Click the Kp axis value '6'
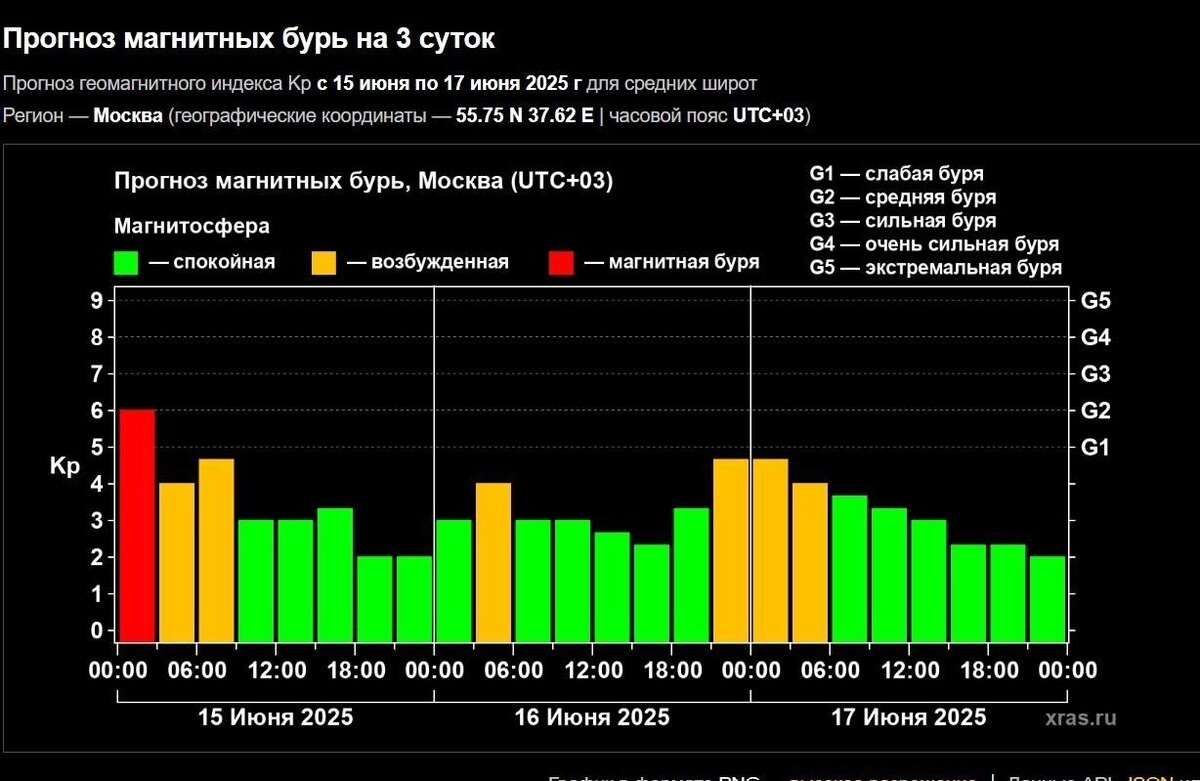 tap(97, 410)
